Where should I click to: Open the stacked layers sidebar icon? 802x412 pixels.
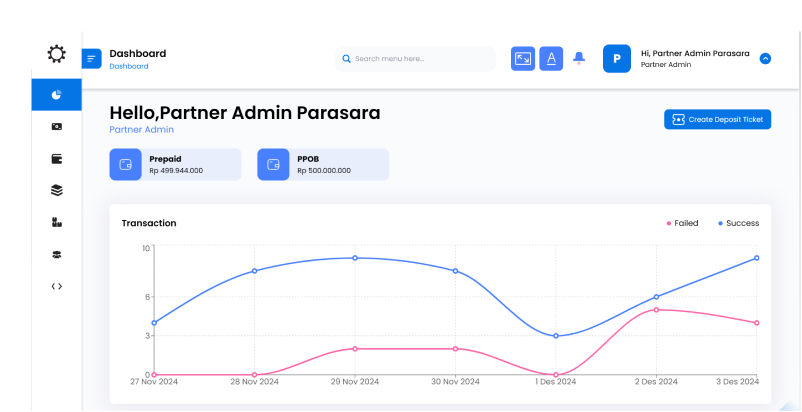(x=57, y=190)
